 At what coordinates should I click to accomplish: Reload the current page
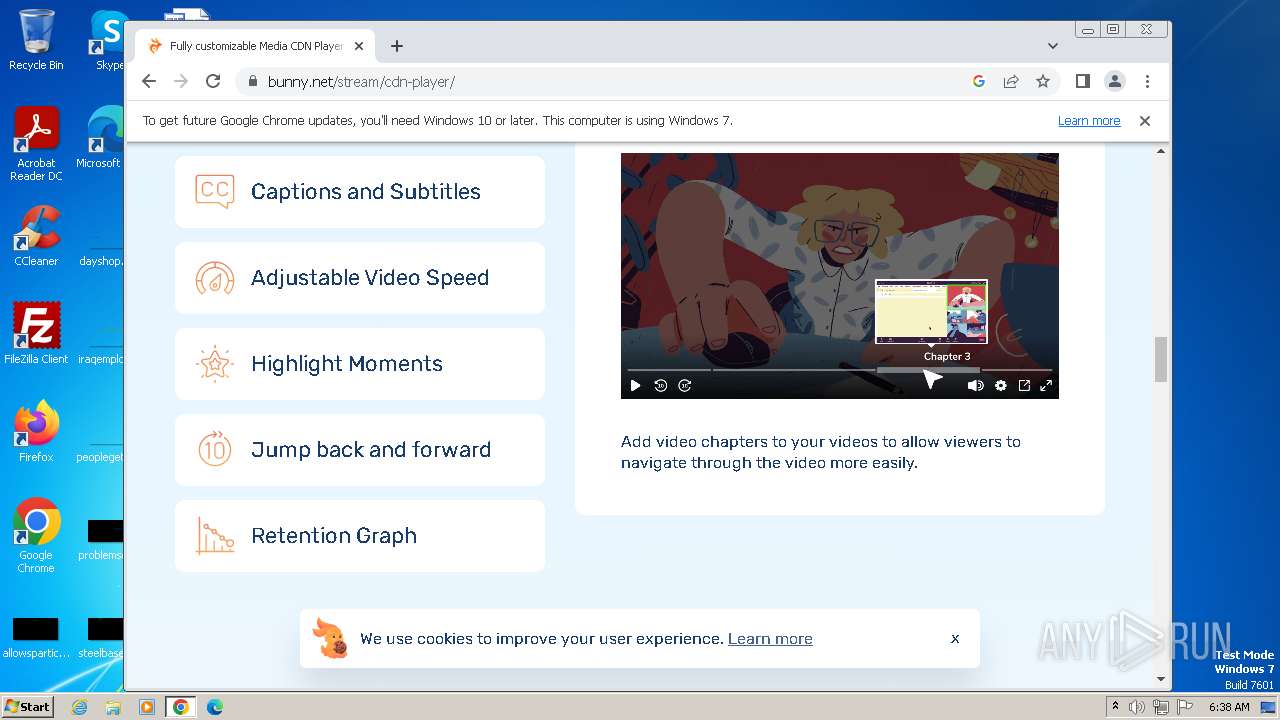tap(213, 82)
